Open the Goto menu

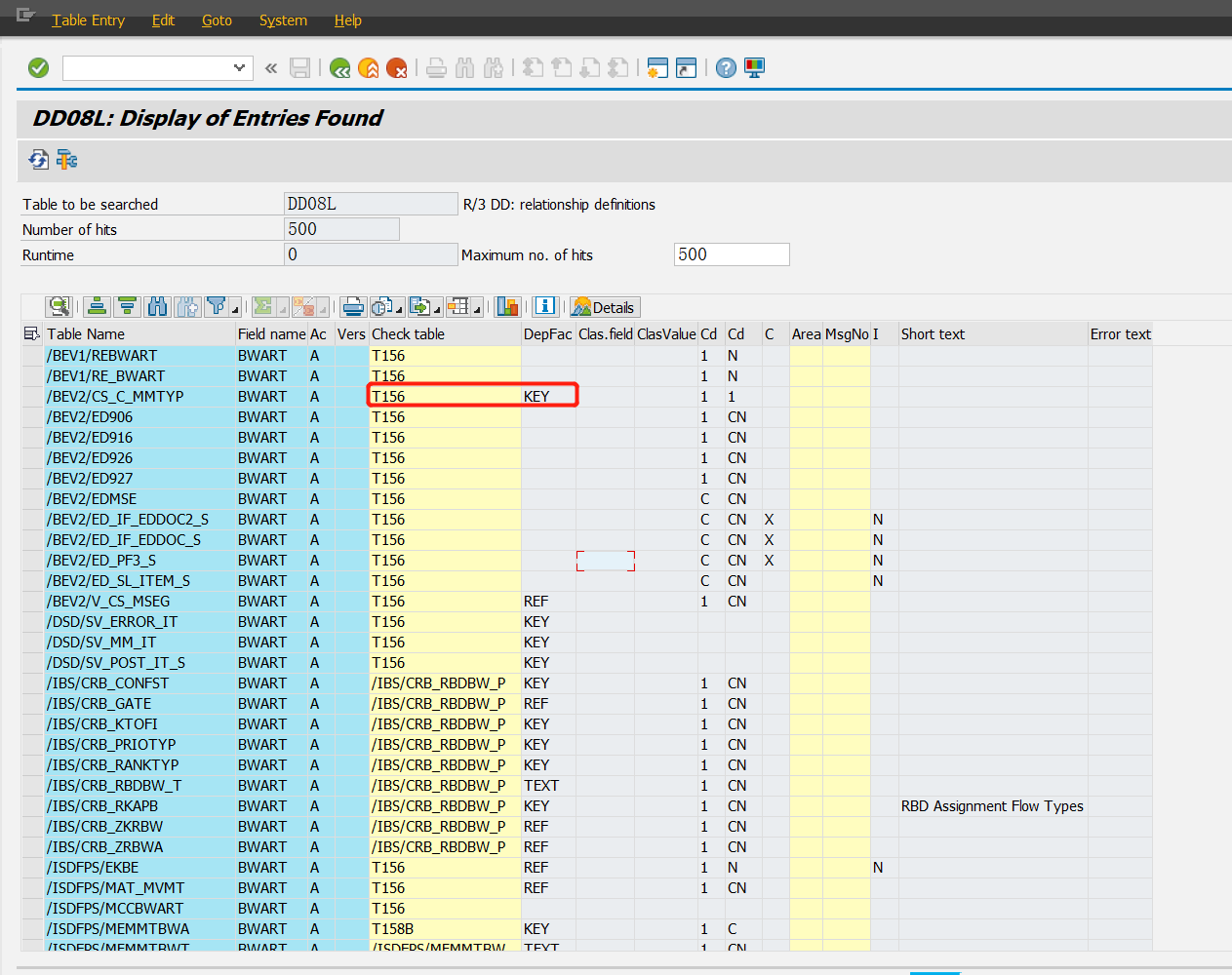click(217, 19)
